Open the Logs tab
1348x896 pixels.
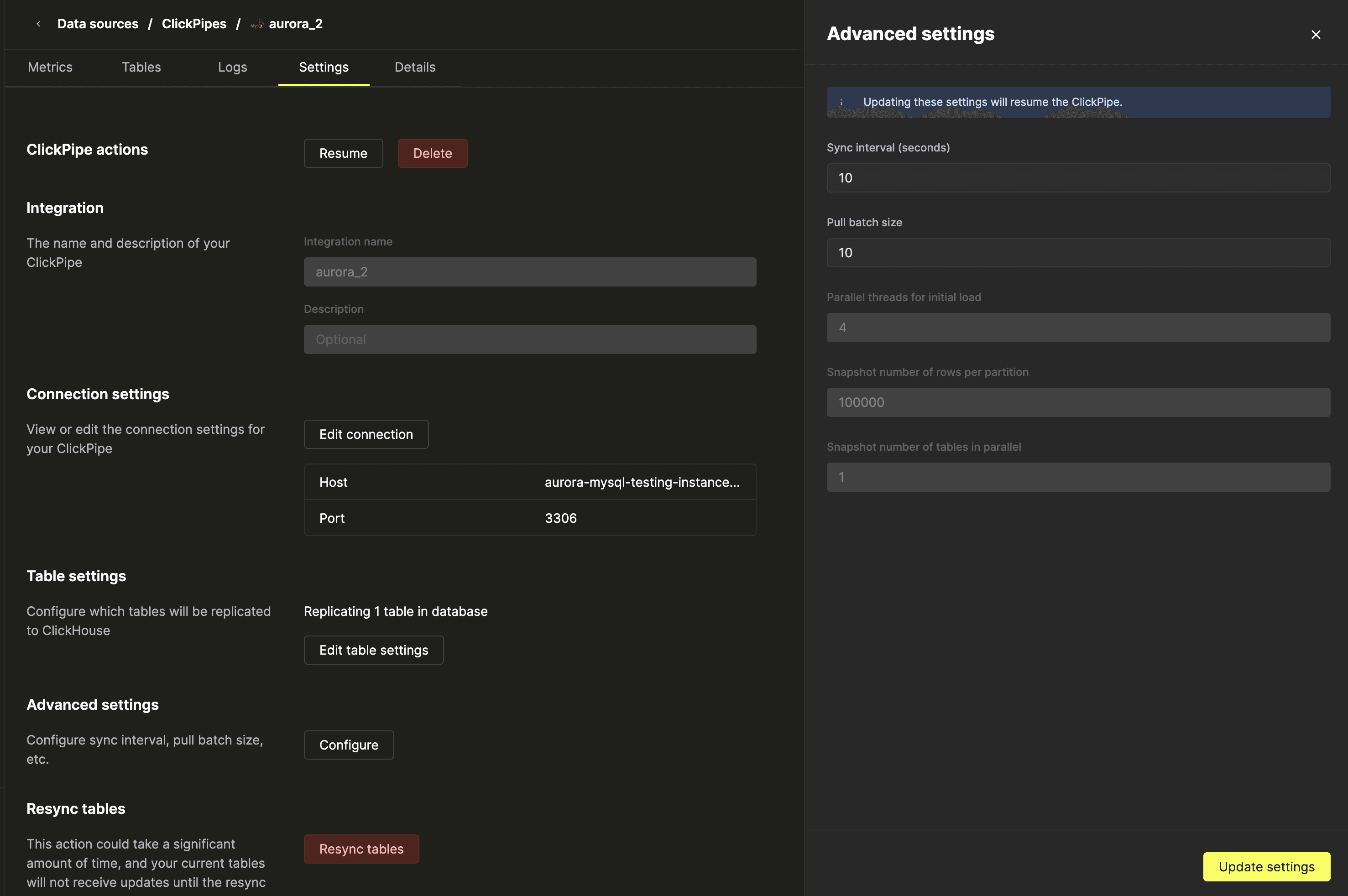(x=232, y=68)
